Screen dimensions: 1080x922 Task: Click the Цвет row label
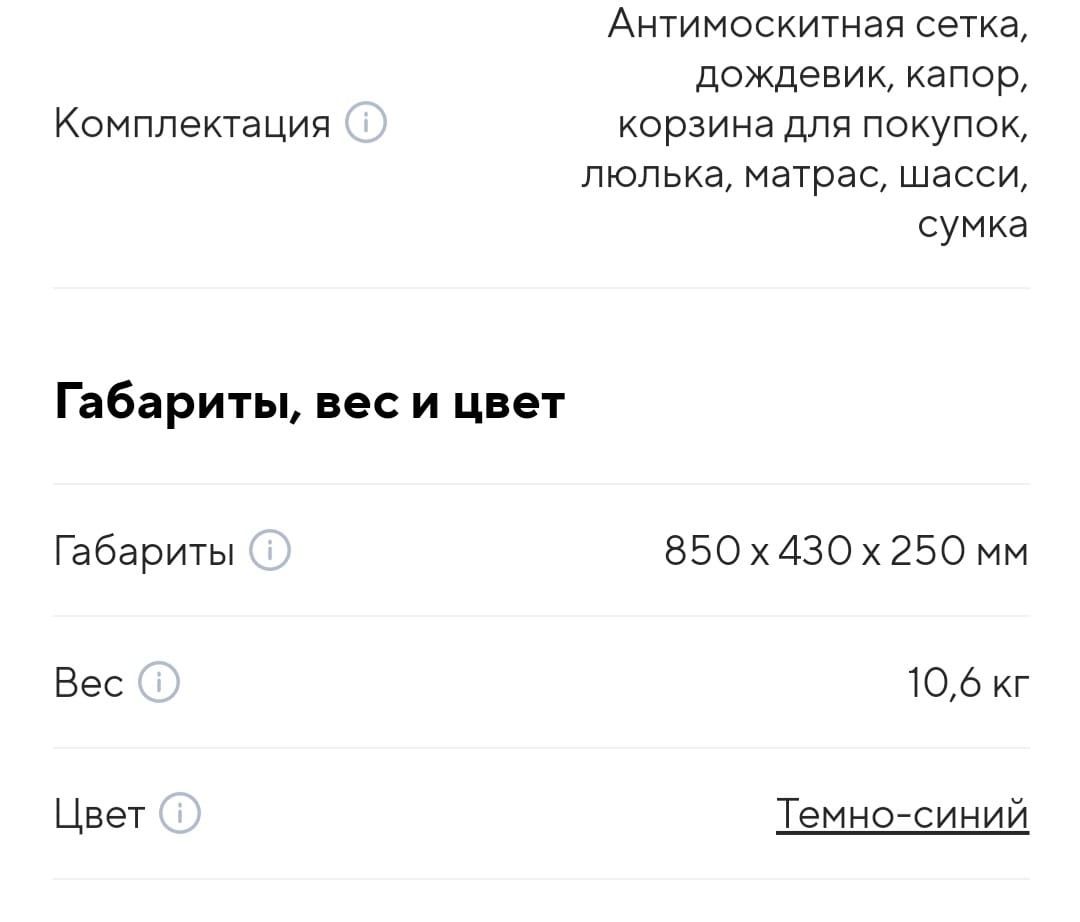[x=99, y=815]
